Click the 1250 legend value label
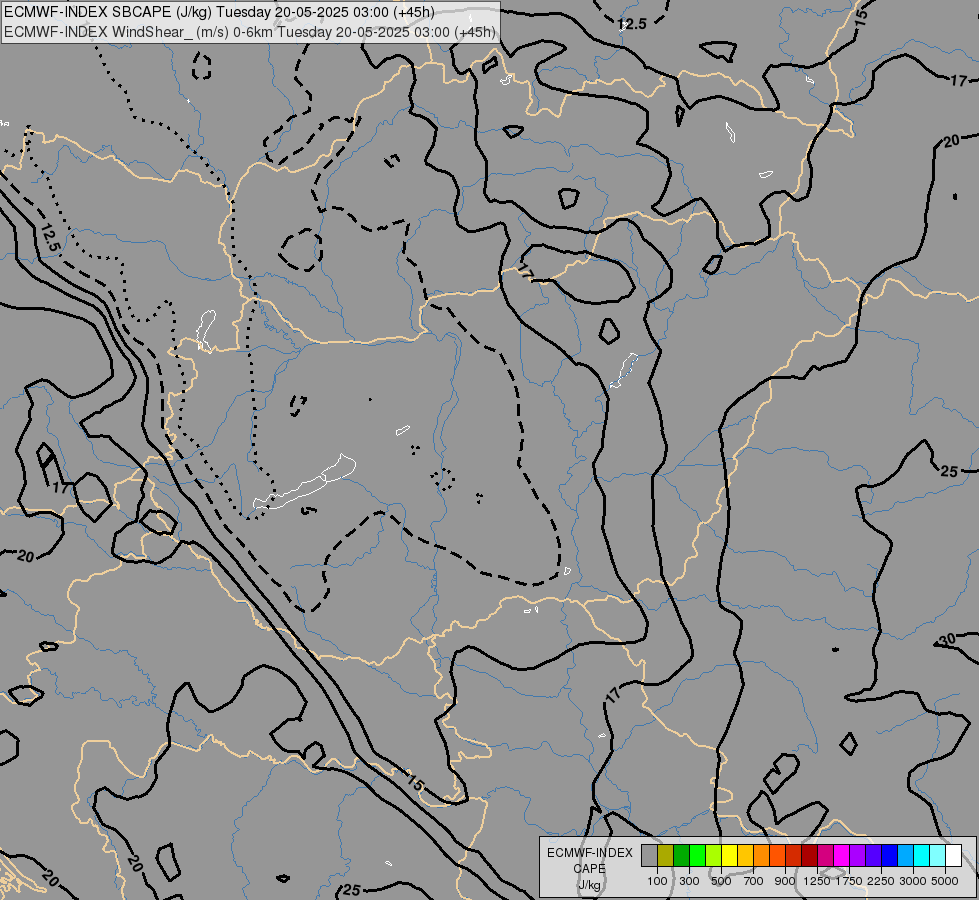This screenshot has width=979, height=900. point(817,881)
